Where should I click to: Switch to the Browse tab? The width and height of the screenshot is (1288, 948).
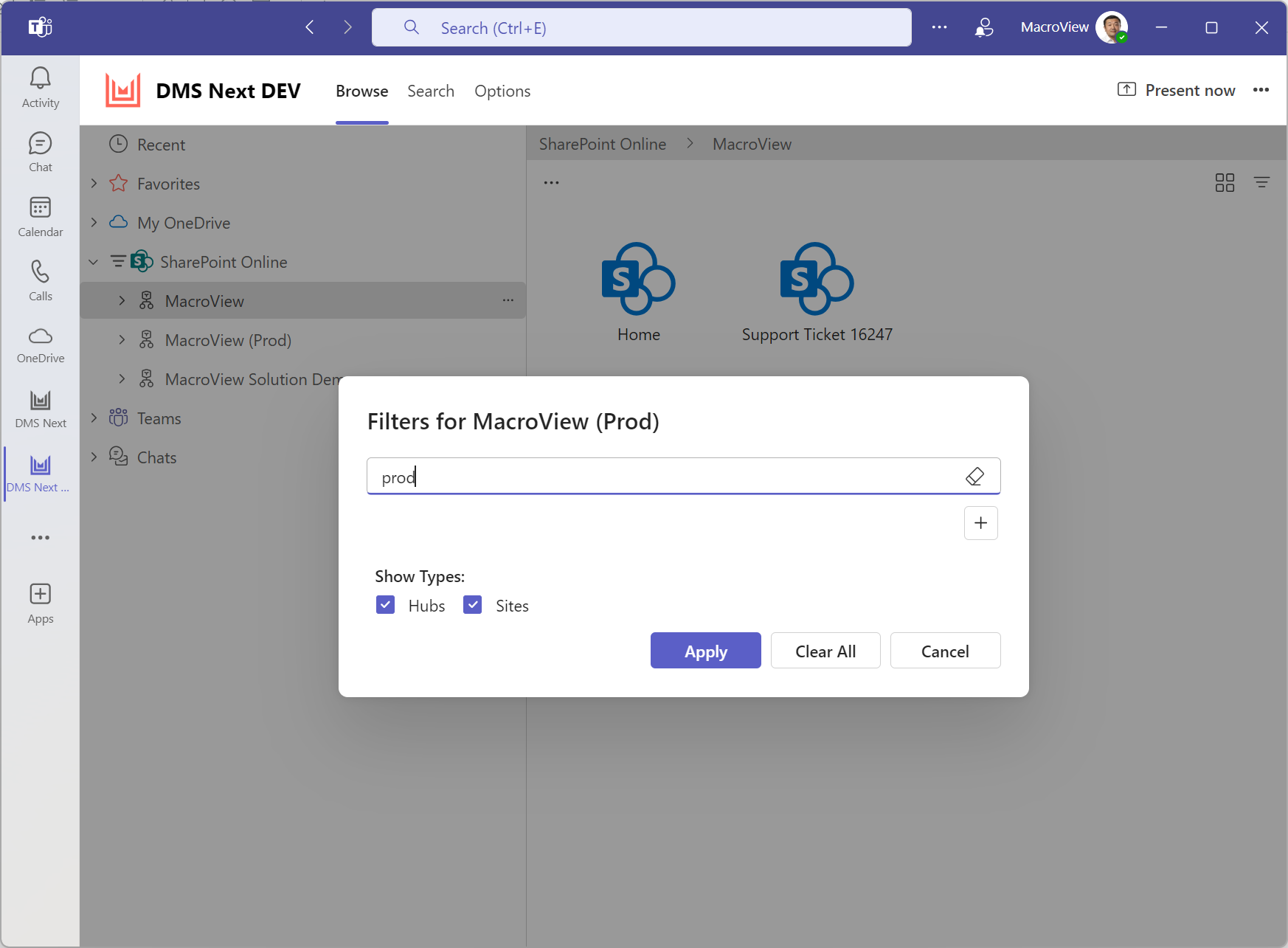(362, 91)
